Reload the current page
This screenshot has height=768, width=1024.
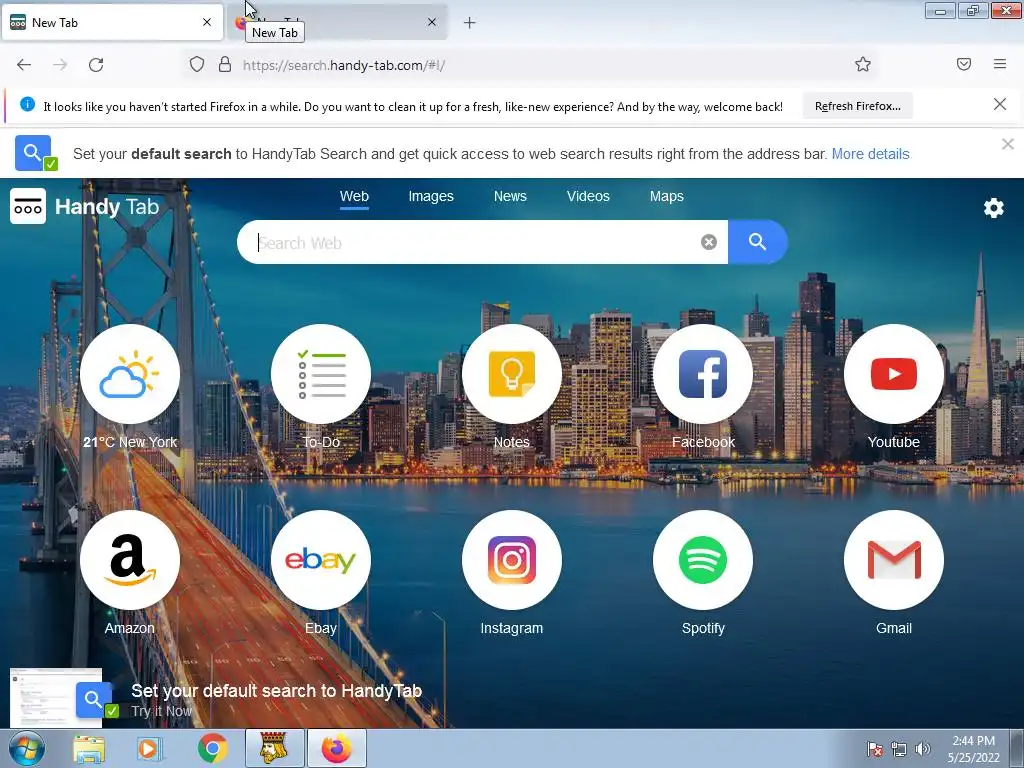[x=96, y=65]
